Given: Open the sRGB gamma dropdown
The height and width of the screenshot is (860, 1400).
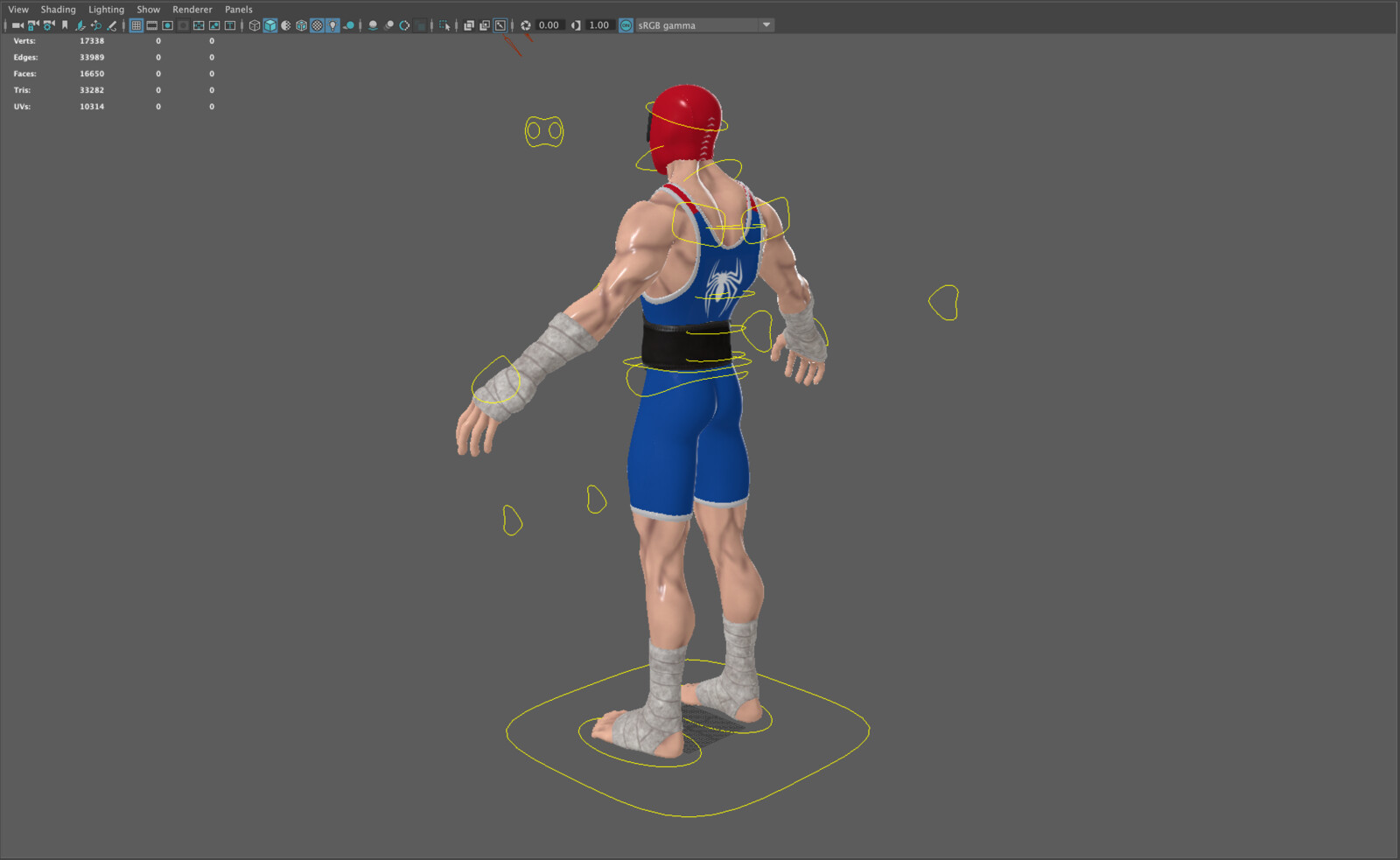Looking at the screenshot, I should [x=704, y=25].
